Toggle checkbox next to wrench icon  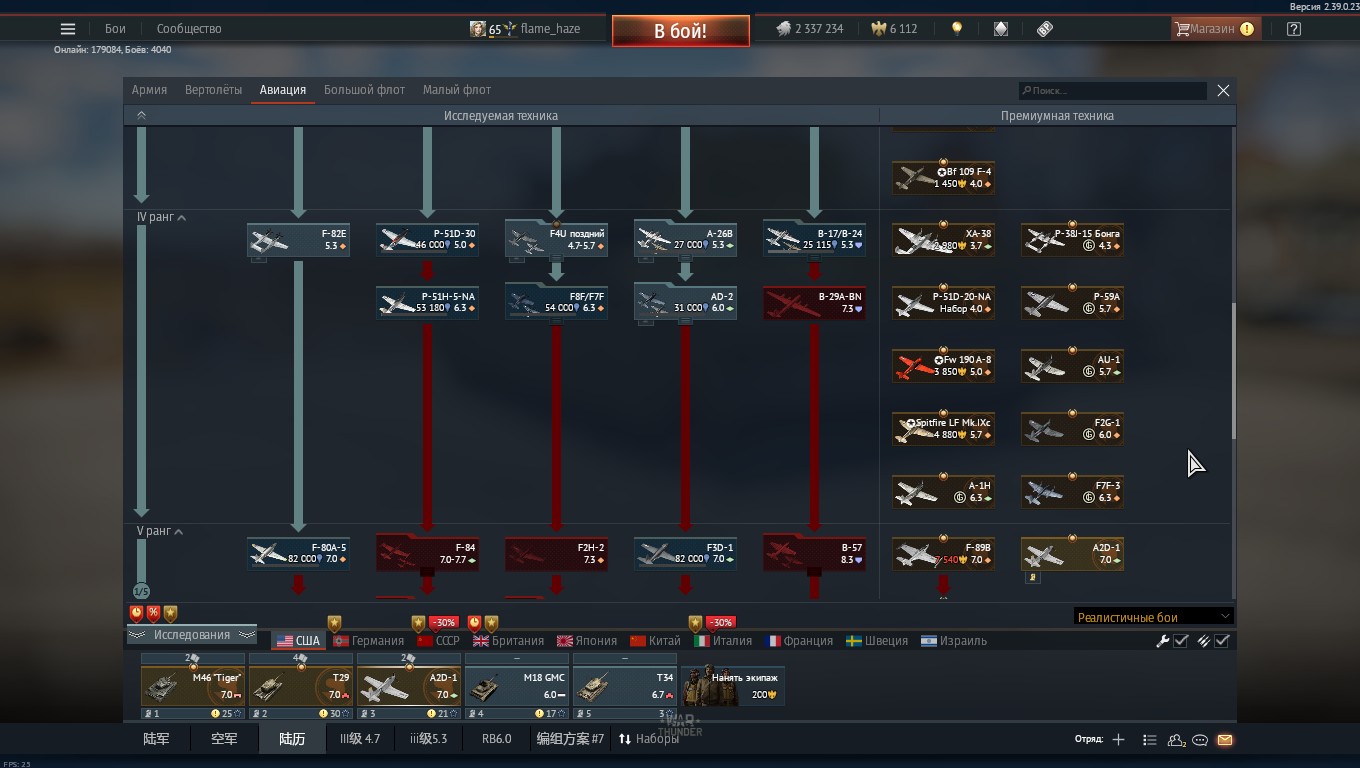pos(1181,641)
